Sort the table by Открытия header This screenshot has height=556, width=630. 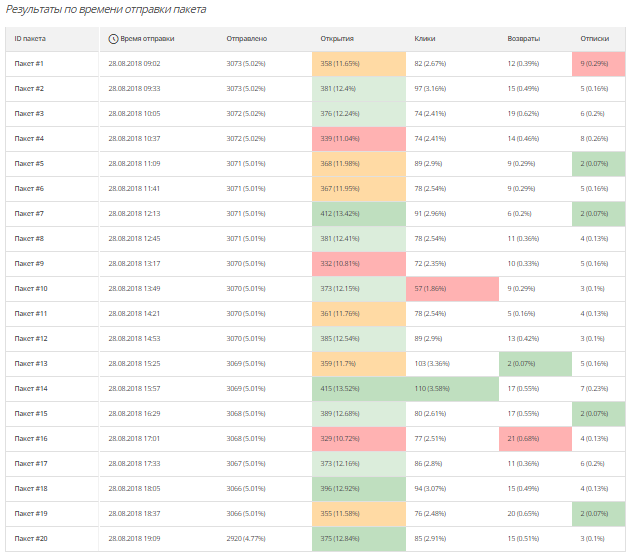click(x=337, y=39)
